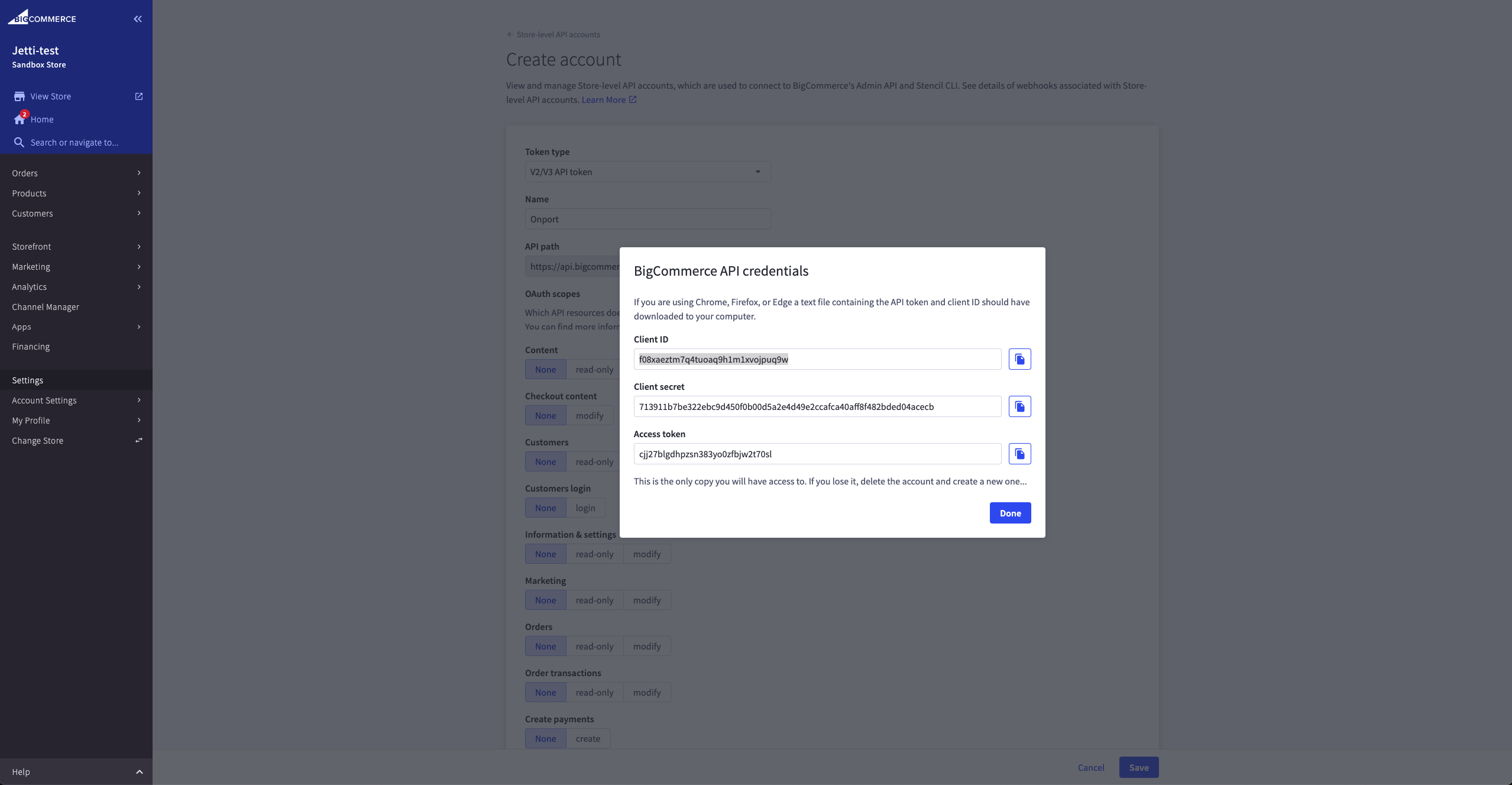Copy the Client ID to clipboard
The width and height of the screenshot is (1512, 785).
click(x=1019, y=359)
